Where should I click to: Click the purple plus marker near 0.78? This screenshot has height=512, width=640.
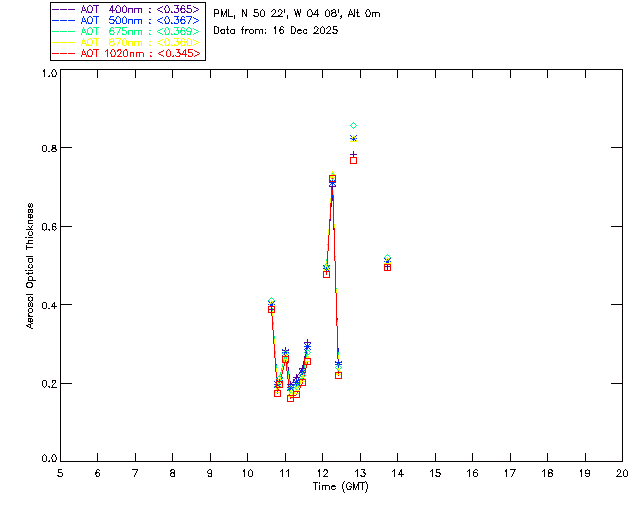coord(353,155)
